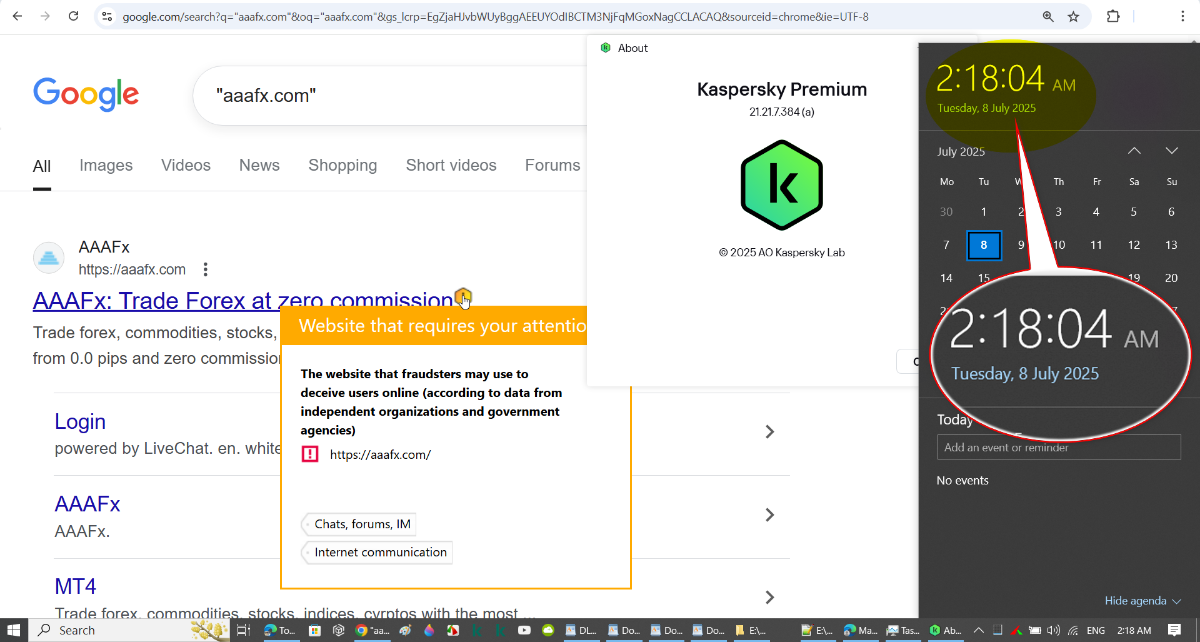
Task: Switch to Shopping search tab
Action: [343, 166]
